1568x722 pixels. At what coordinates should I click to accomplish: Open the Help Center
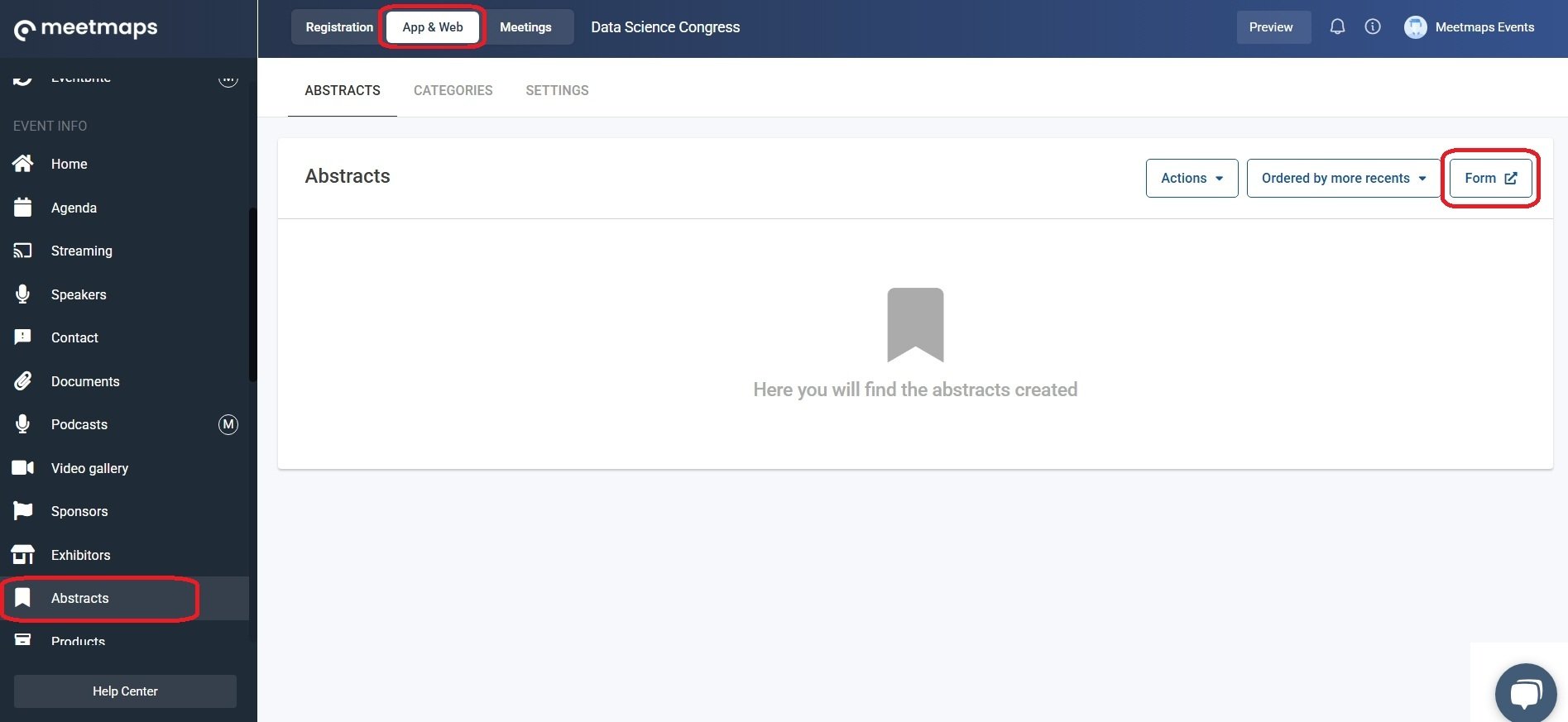(x=125, y=691)
